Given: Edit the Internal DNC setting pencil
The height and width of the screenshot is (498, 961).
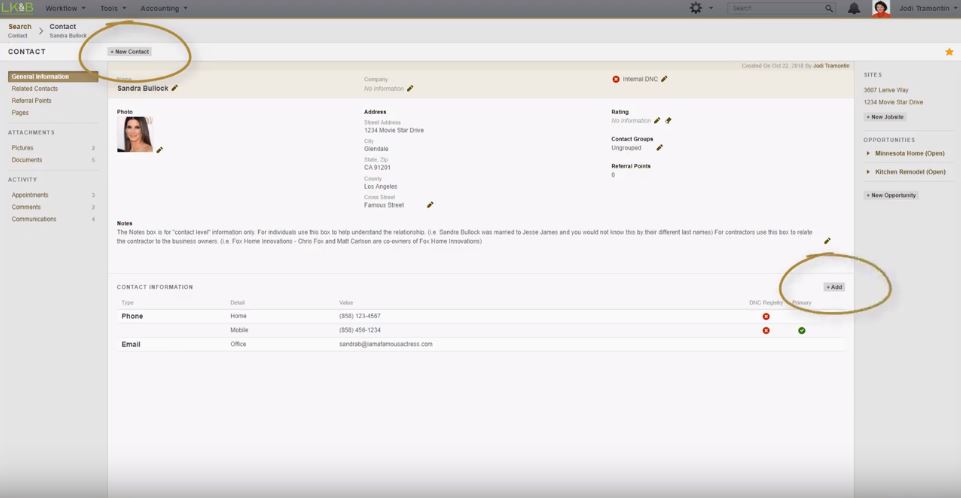Looking at the screenshot, I should click(664, 79).
